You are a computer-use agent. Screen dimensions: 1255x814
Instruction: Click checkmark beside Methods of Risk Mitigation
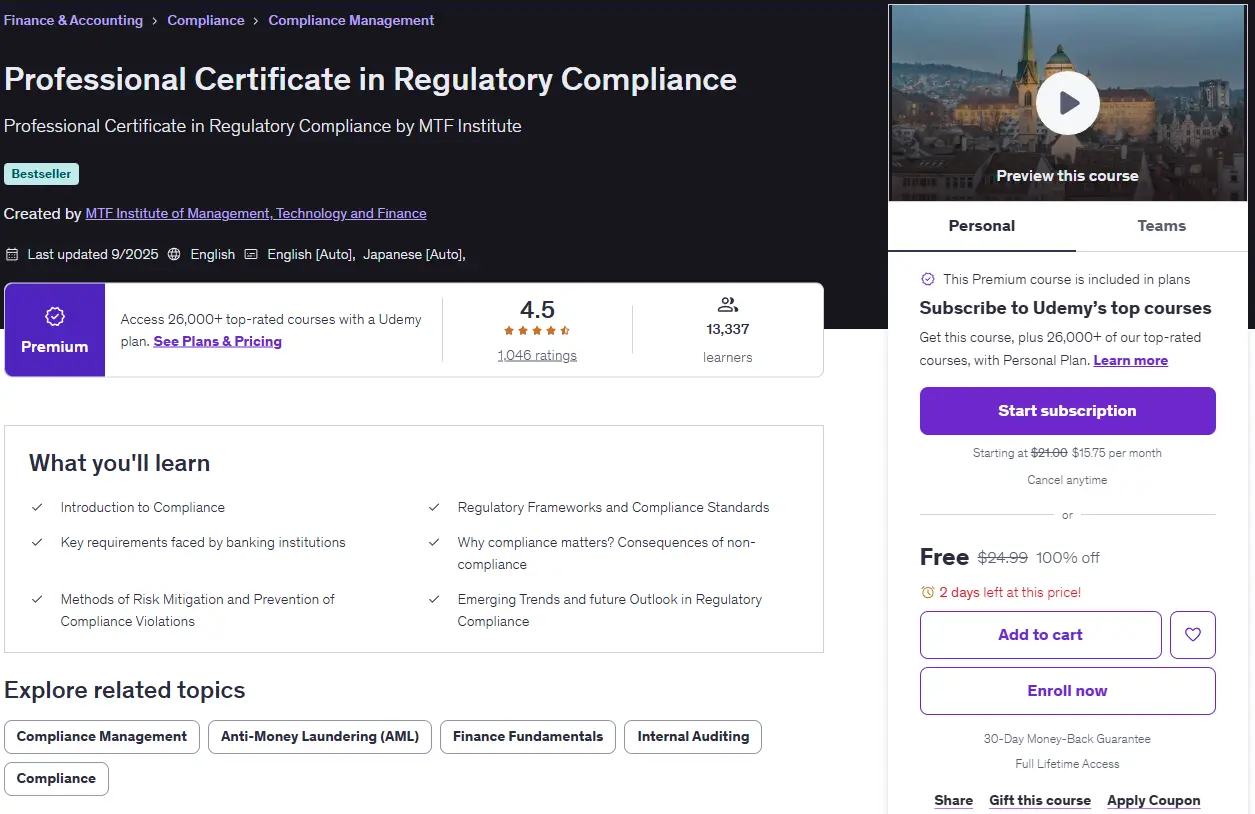tap(37, 599)
